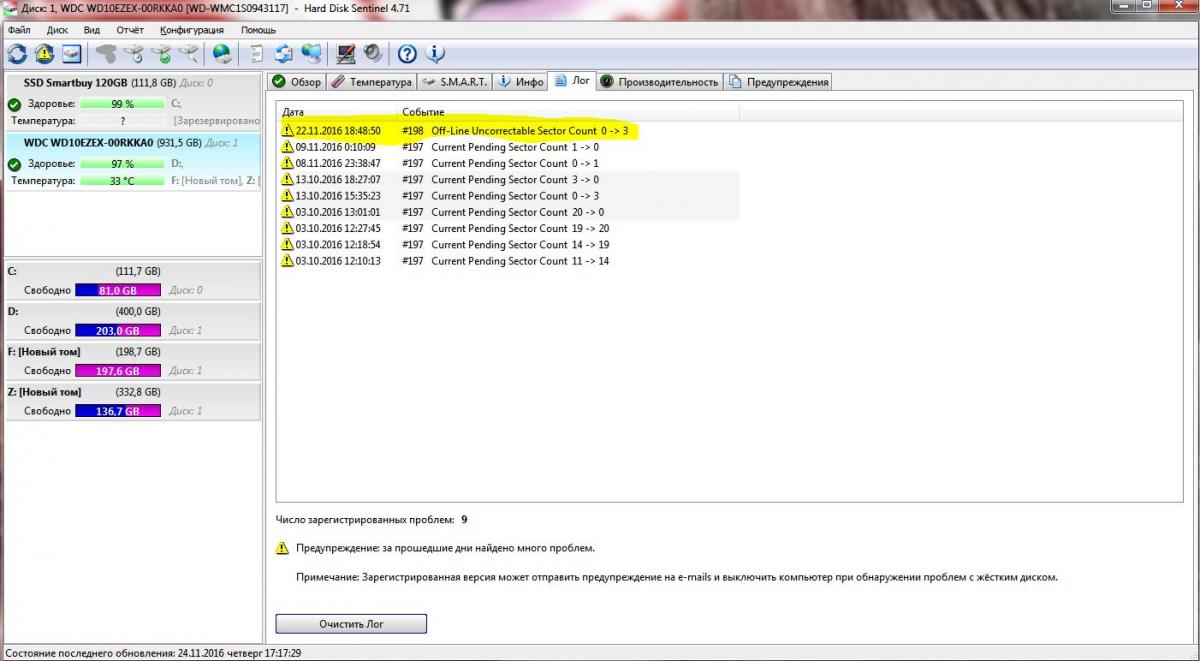Viewport: 1200px width, 661px height.
Task: Open the Конфигурация menu
Action: pos(192,30)
